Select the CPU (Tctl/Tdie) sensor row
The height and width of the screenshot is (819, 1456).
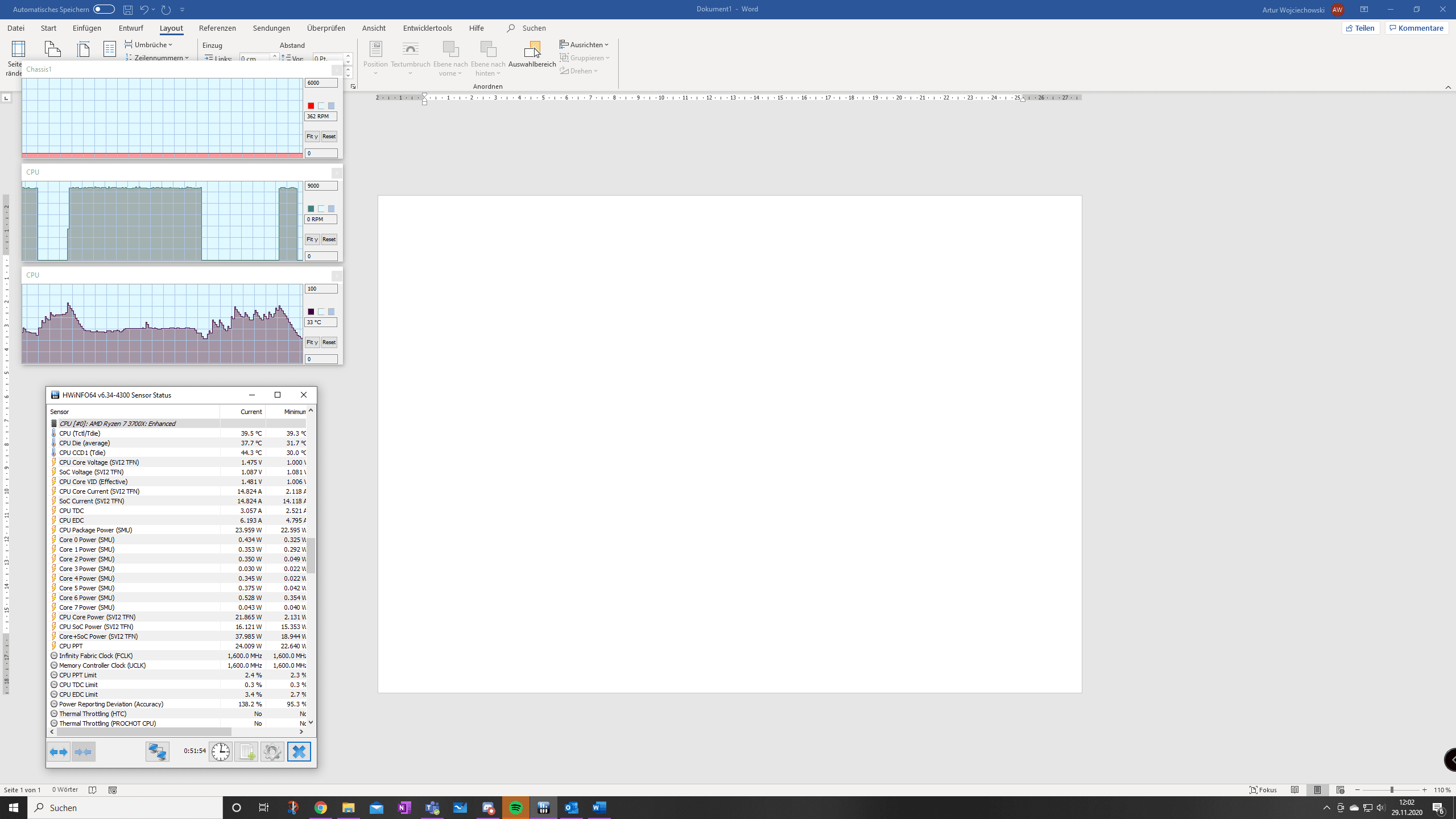(177, 433)
